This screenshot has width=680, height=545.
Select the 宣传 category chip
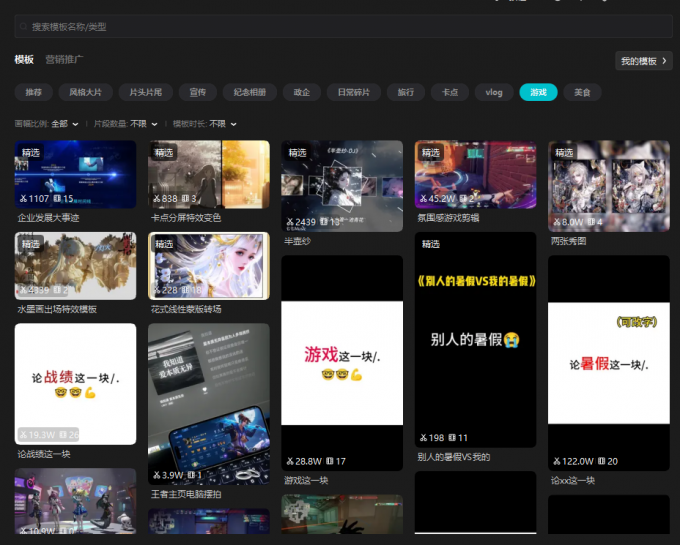pos(198,92)
